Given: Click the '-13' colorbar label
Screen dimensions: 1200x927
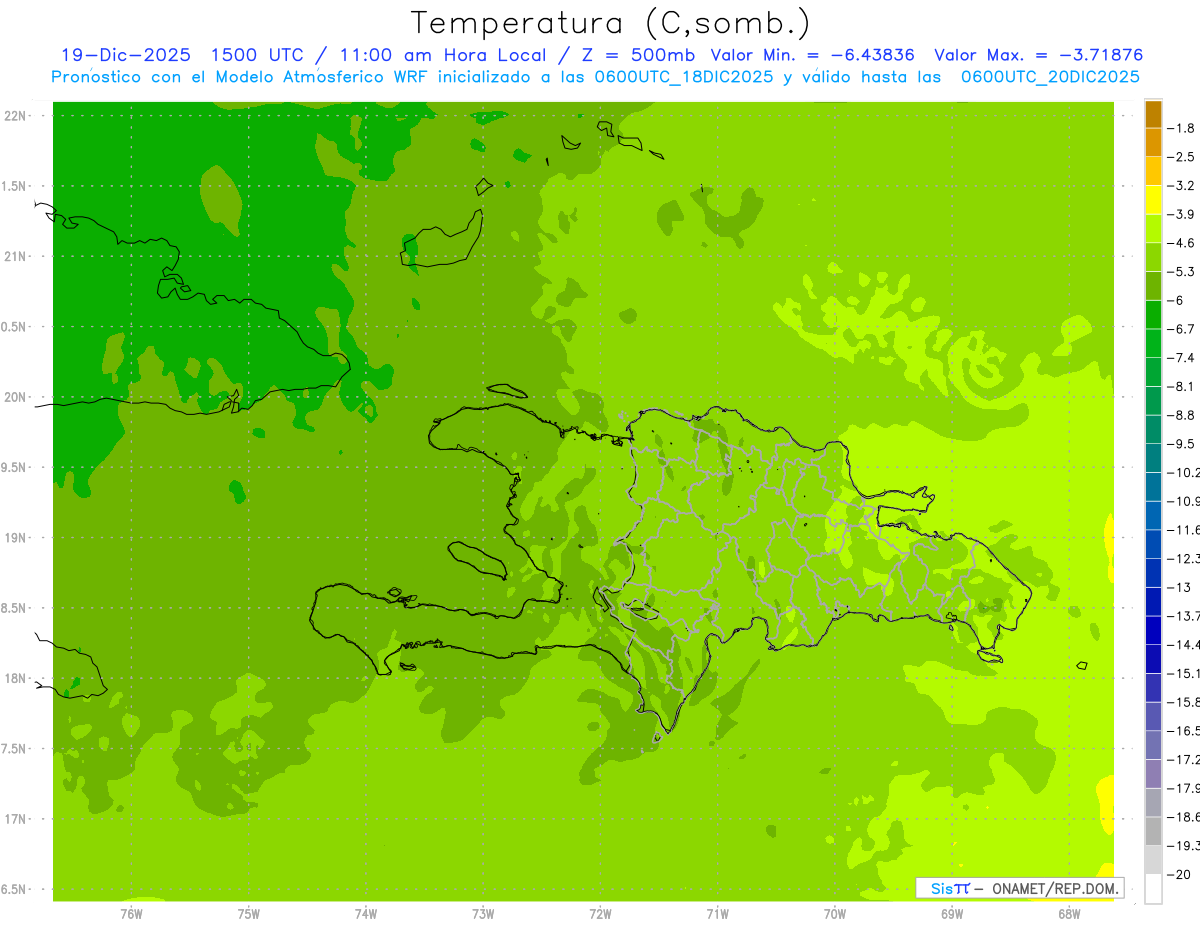Looking at the screenshot, I should click(1179, 587).
